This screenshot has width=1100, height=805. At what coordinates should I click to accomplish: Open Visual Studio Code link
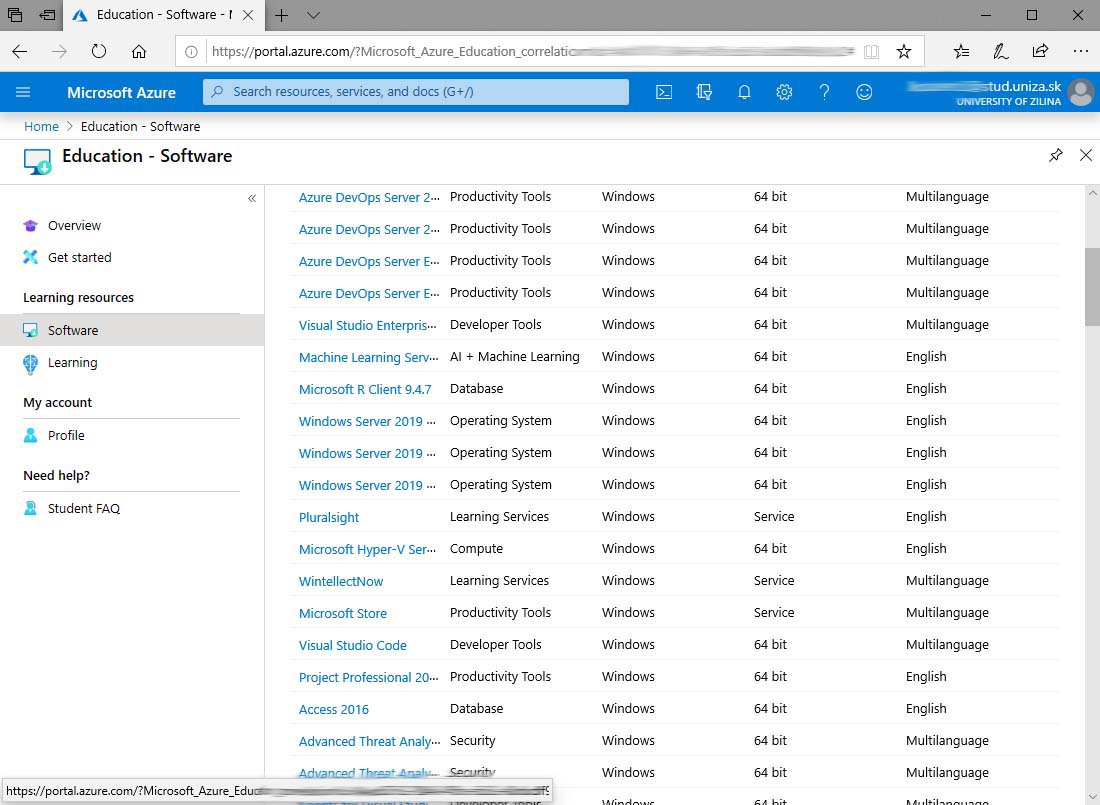point(352,645)
